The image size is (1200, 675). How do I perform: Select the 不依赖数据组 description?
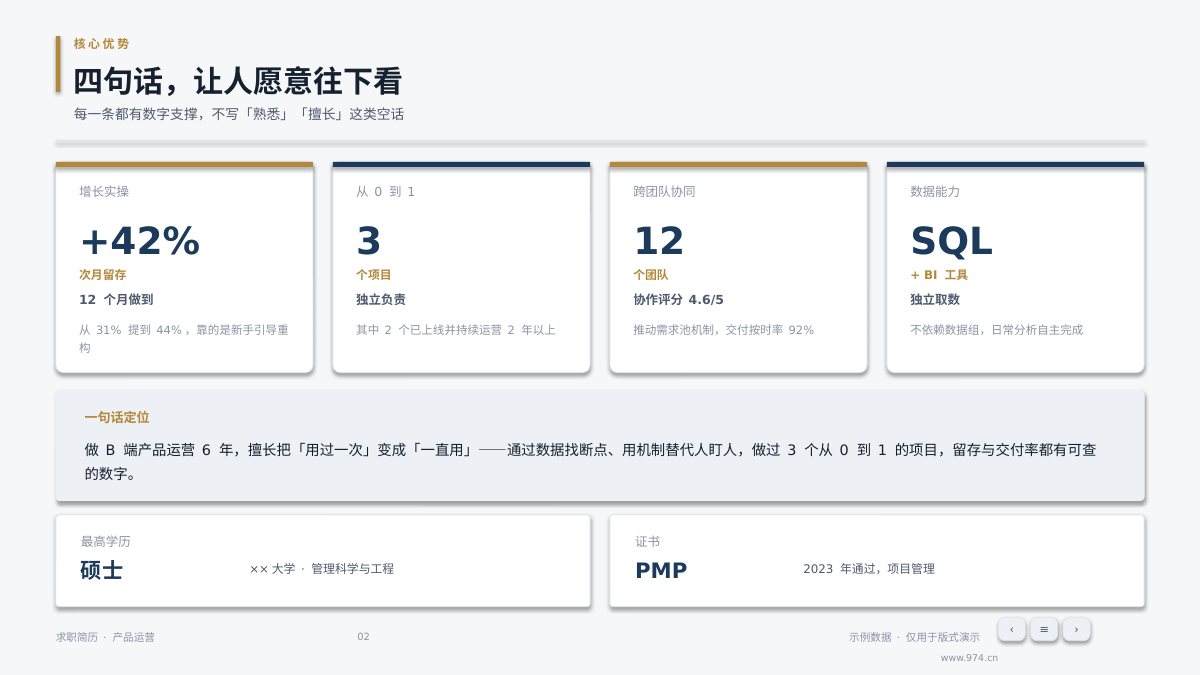(x=996, y=329)
